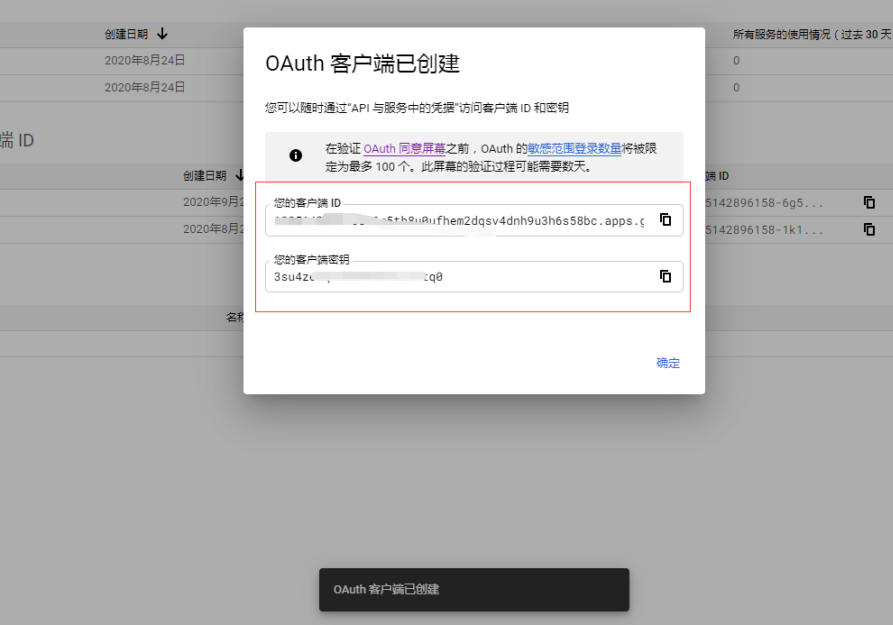Select the 您的客户端密钥 field
This screenshot has height=625, width=893.
click(474, 277)
